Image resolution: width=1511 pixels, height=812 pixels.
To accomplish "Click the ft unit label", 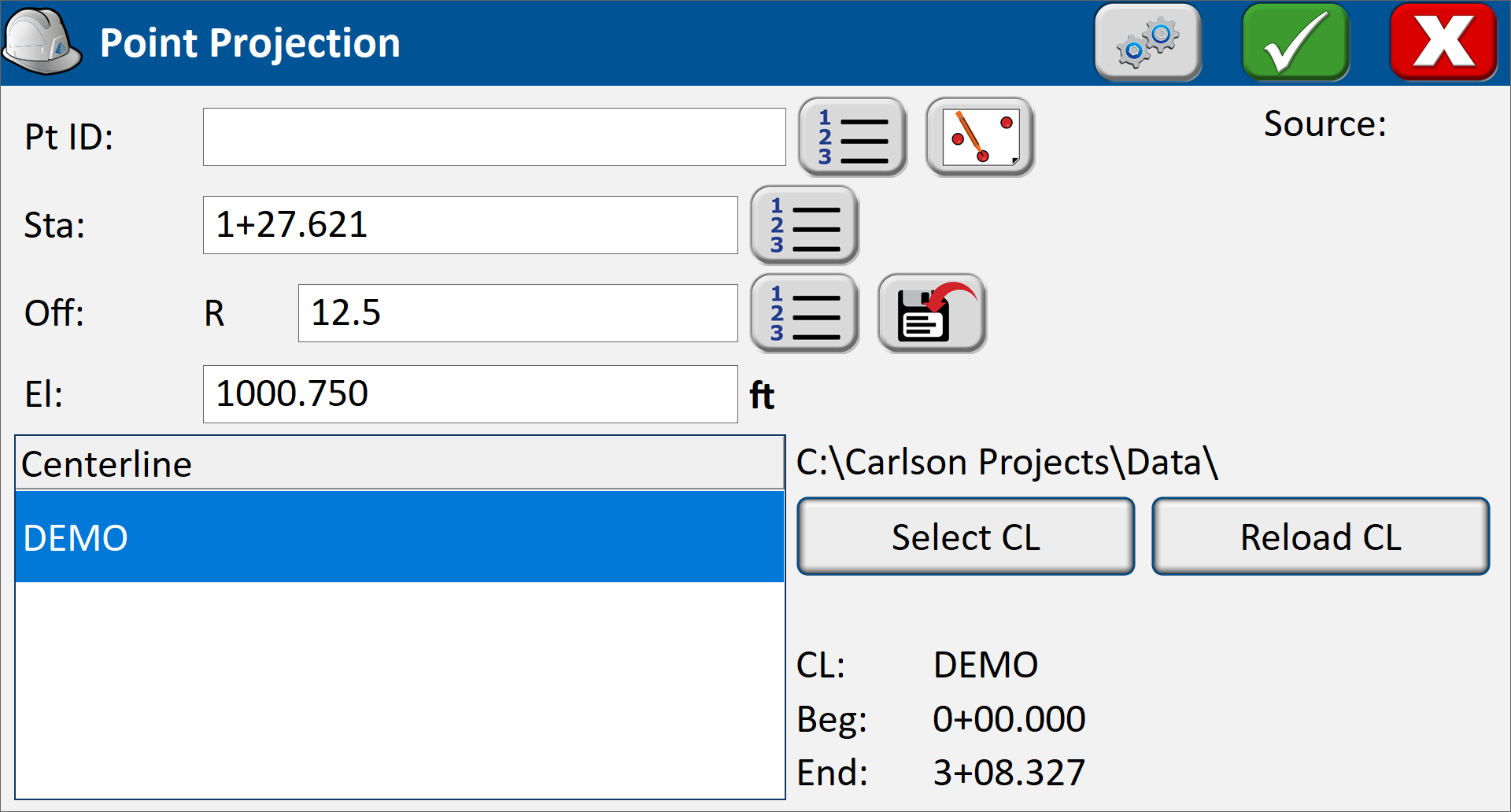I will [762, 395].
